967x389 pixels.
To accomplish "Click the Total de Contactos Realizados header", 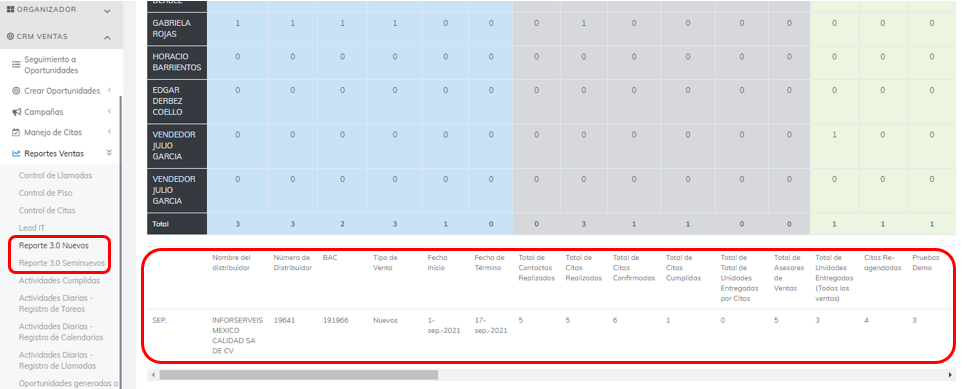I will tap(537, 268).
